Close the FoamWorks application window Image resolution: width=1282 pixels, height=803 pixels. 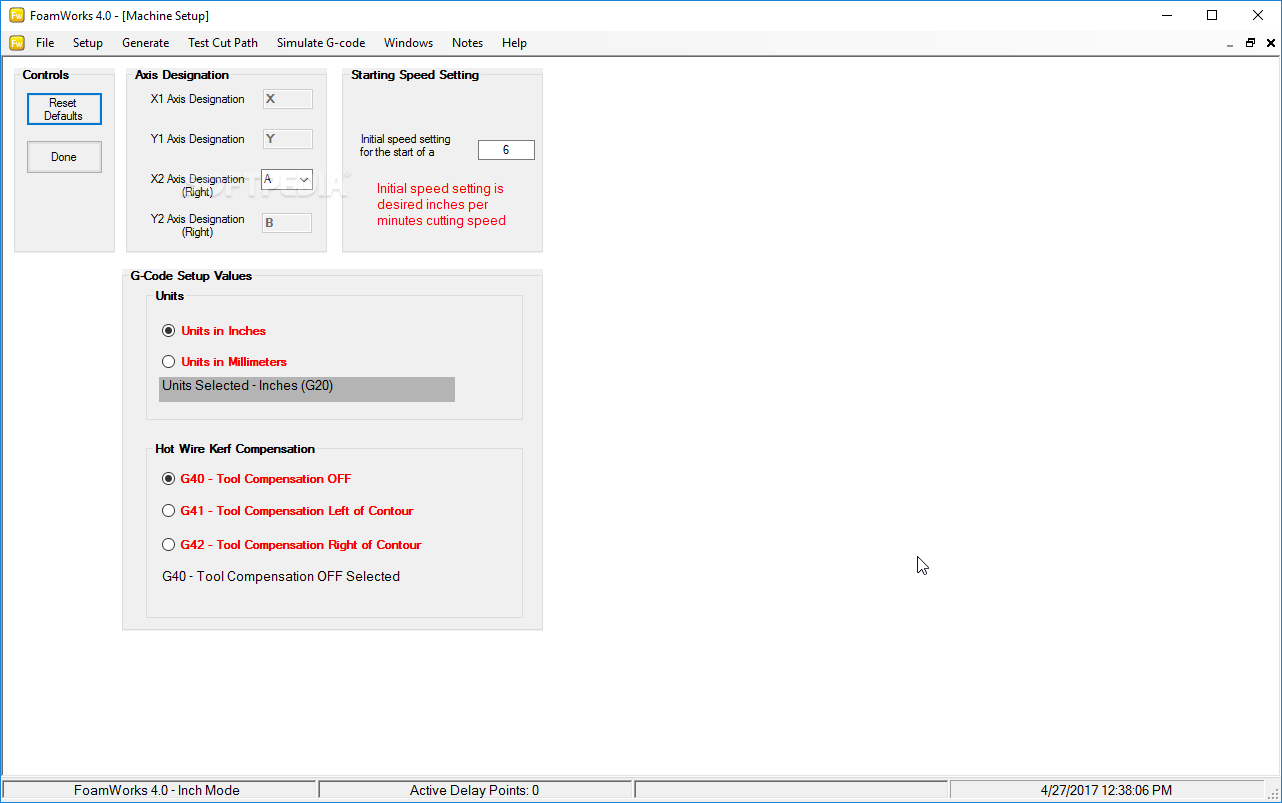tap(1258, 15)
